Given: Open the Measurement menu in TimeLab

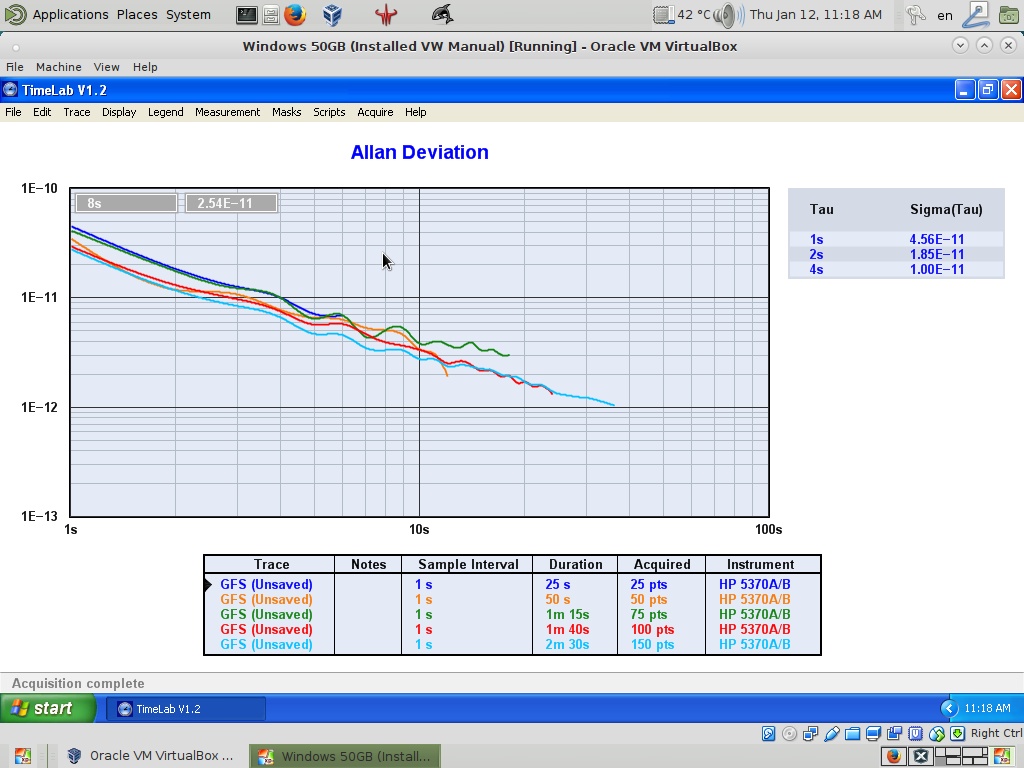Looking at the screenshot, I should [227, 112].
